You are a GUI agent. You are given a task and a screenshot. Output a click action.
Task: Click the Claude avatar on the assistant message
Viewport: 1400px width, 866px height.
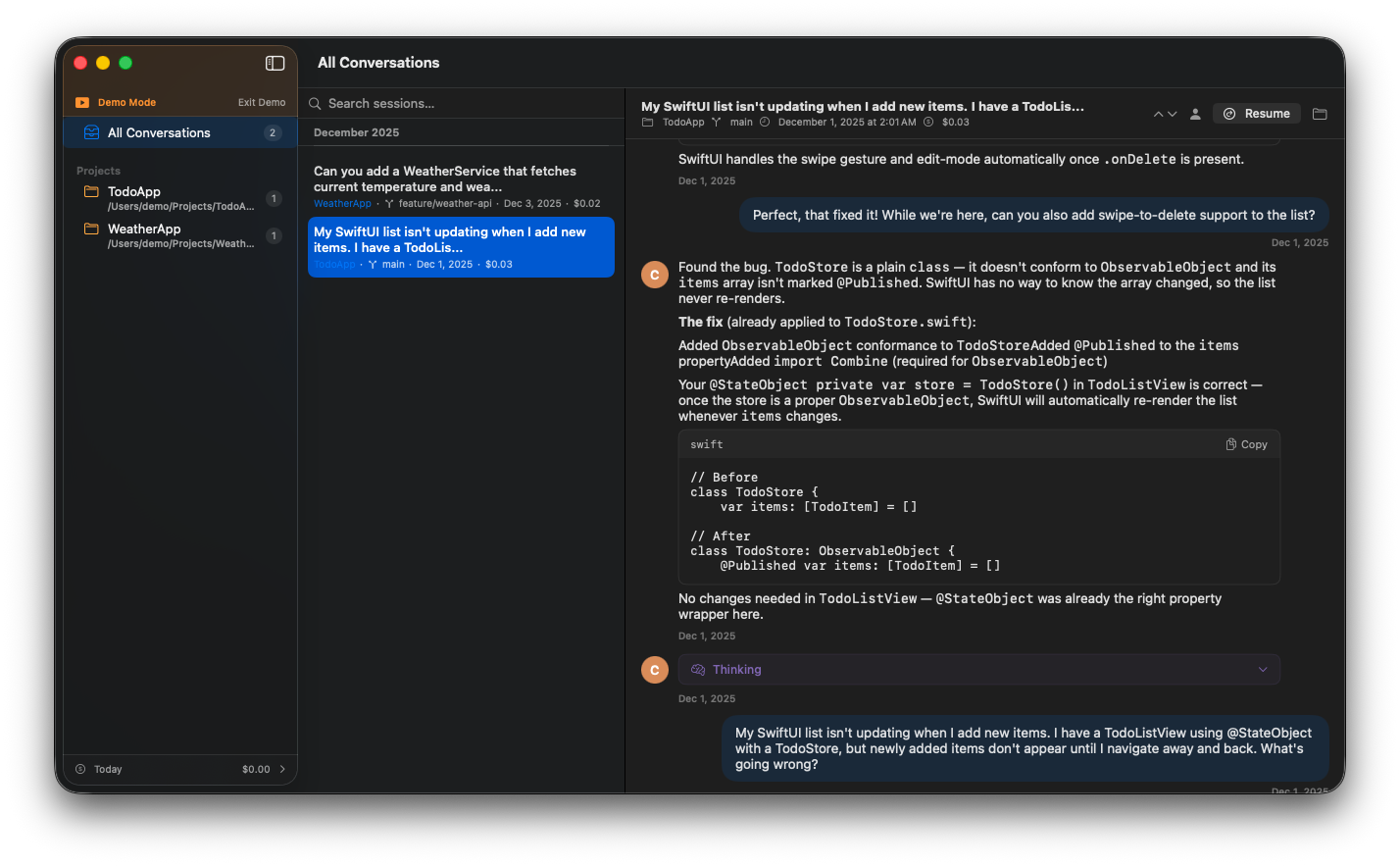[x=654, y=275]
